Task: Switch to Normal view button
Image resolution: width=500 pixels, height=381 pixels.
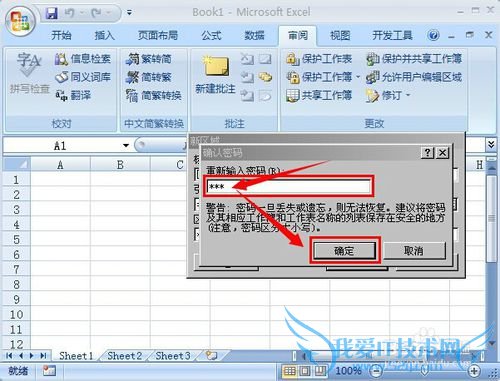Action: tap(289, 370)
